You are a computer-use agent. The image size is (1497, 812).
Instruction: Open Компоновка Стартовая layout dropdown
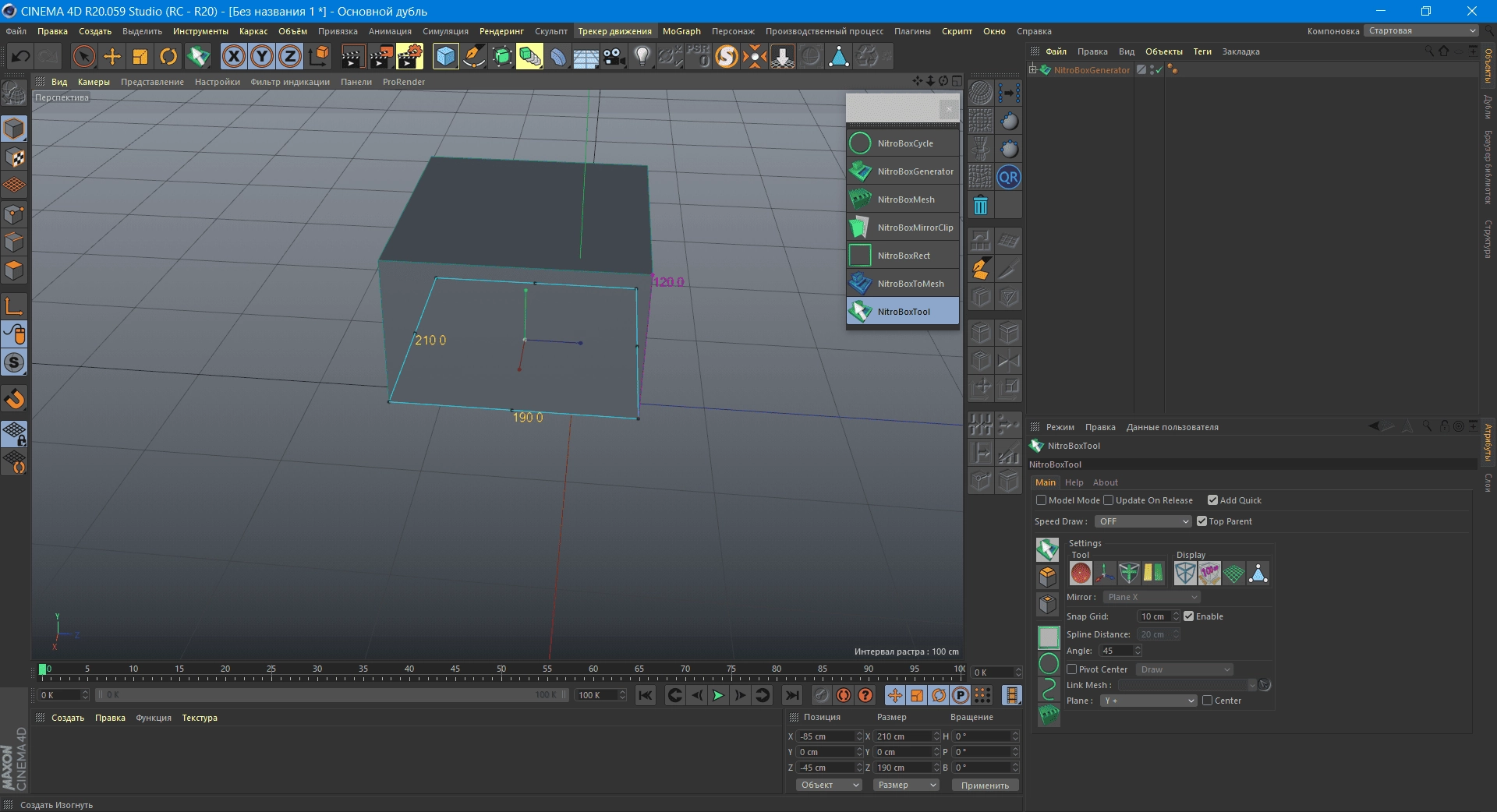(1421, 31)
